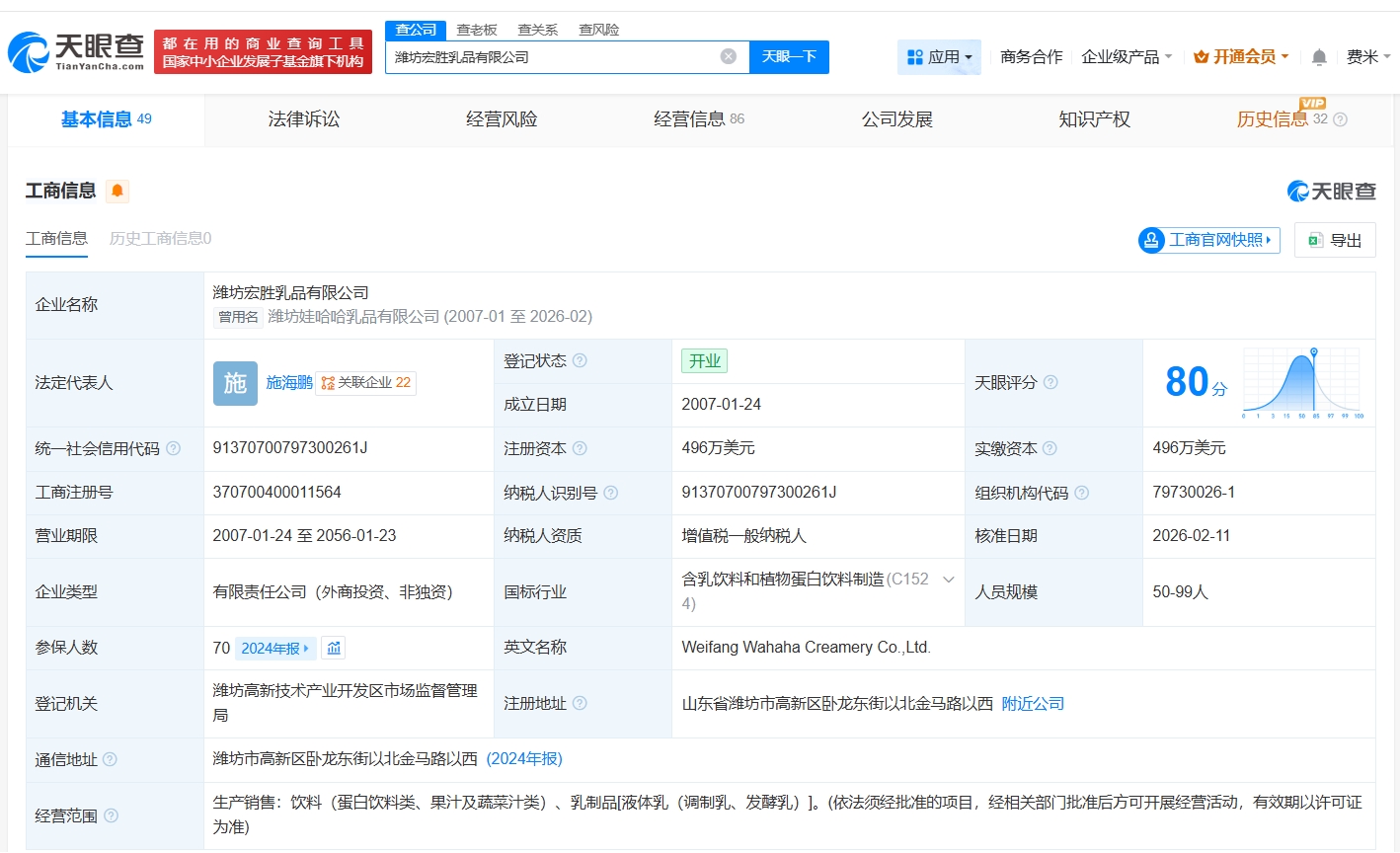Click the Tianyancha logo in header
Screen dimensions: 1400x853
[76, 51]
